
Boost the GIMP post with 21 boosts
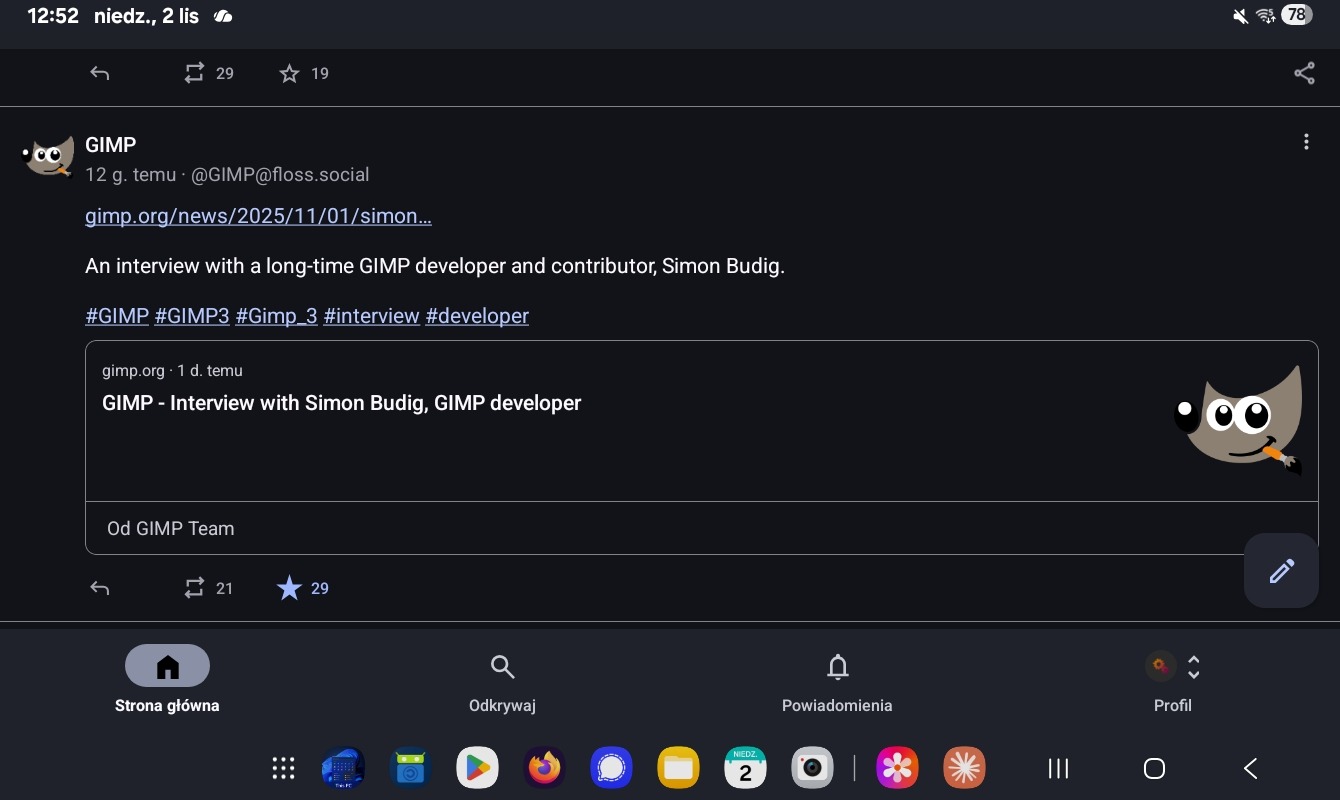tap(195, 588)
